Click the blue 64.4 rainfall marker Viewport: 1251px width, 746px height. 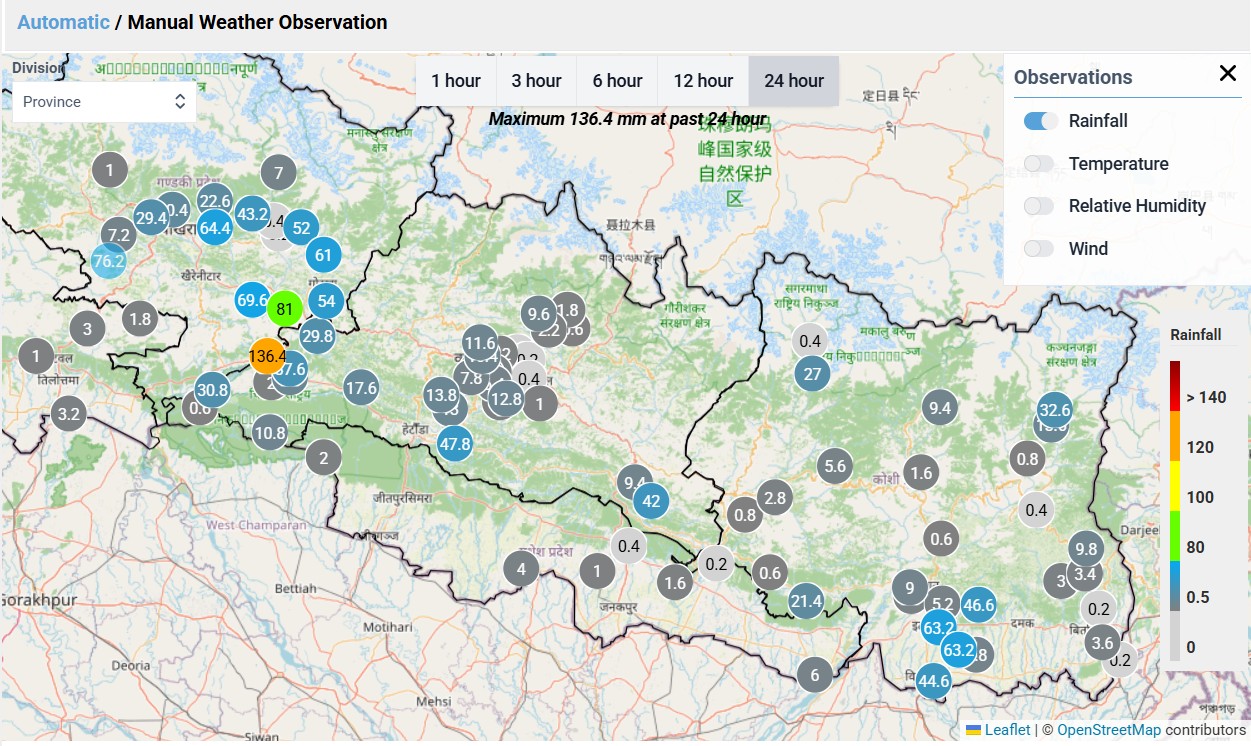[x=215, y=227]
